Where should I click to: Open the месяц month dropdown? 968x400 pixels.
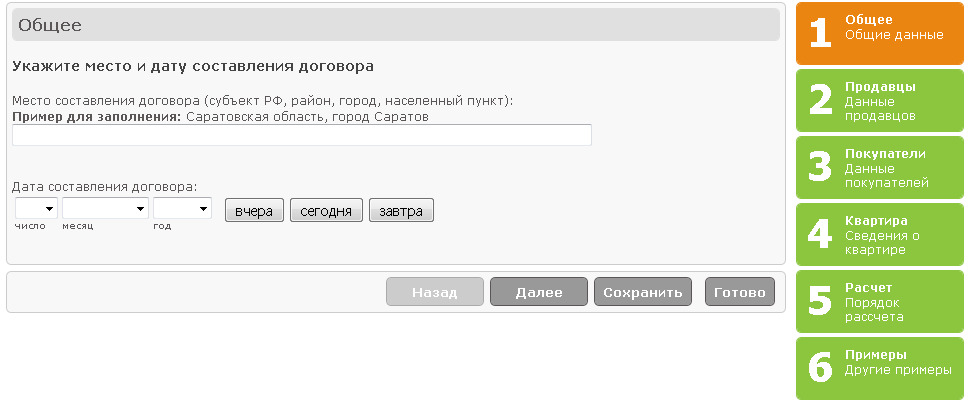[106, 209]
